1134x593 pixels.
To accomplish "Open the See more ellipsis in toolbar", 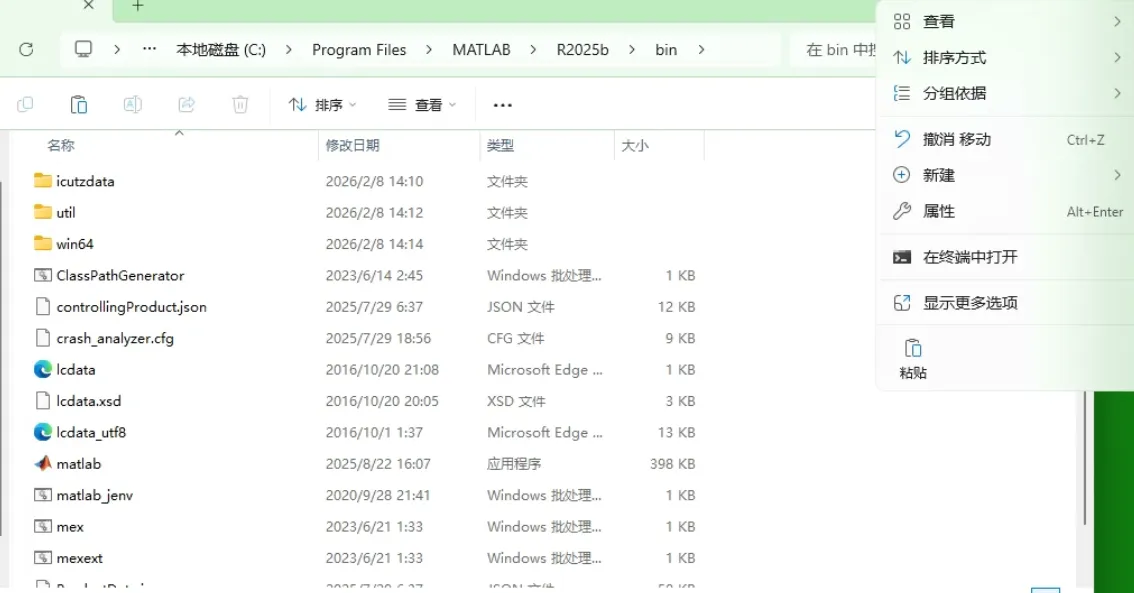I will (x=503, y=106).
